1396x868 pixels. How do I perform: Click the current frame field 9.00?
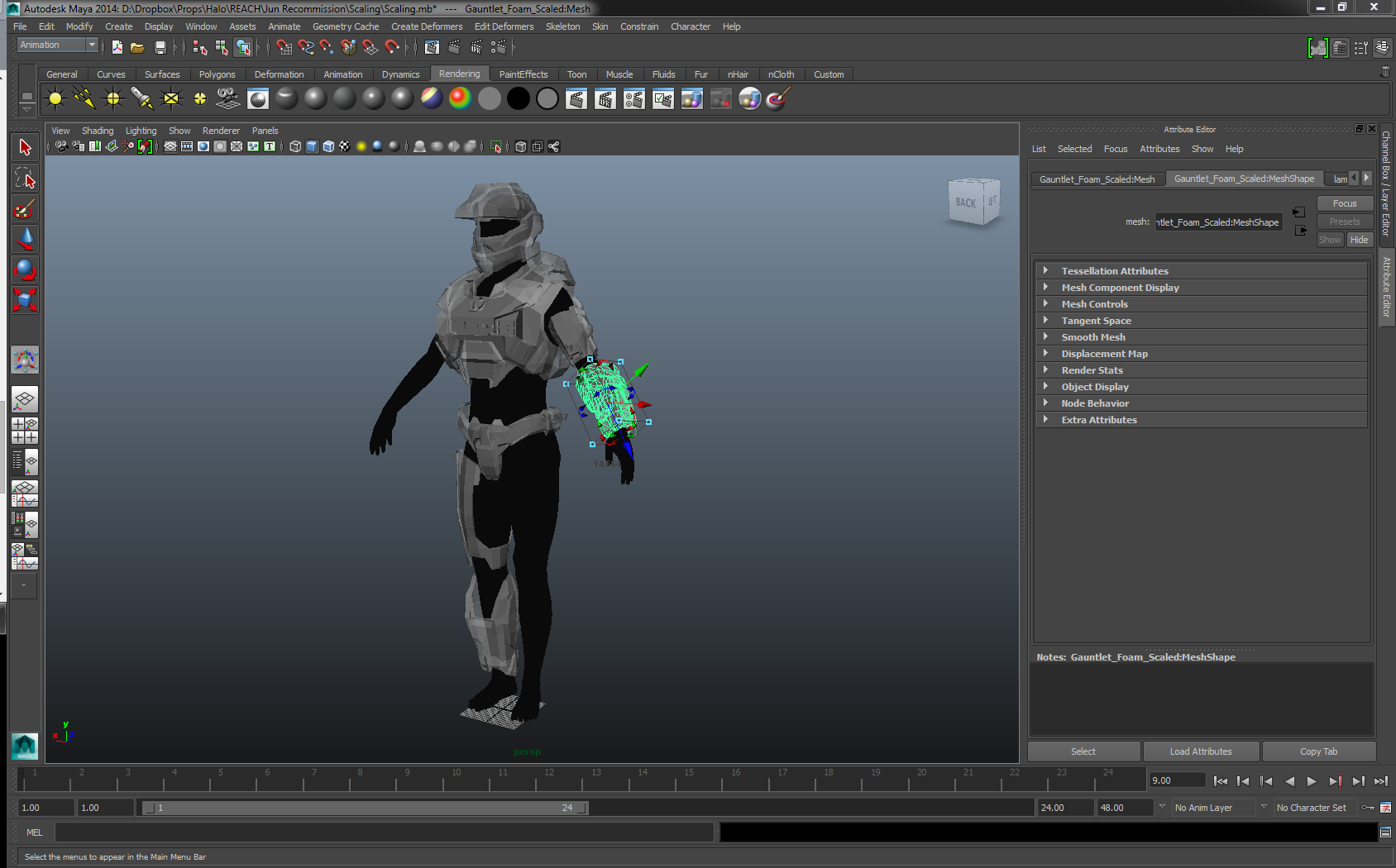(1178, 780)
